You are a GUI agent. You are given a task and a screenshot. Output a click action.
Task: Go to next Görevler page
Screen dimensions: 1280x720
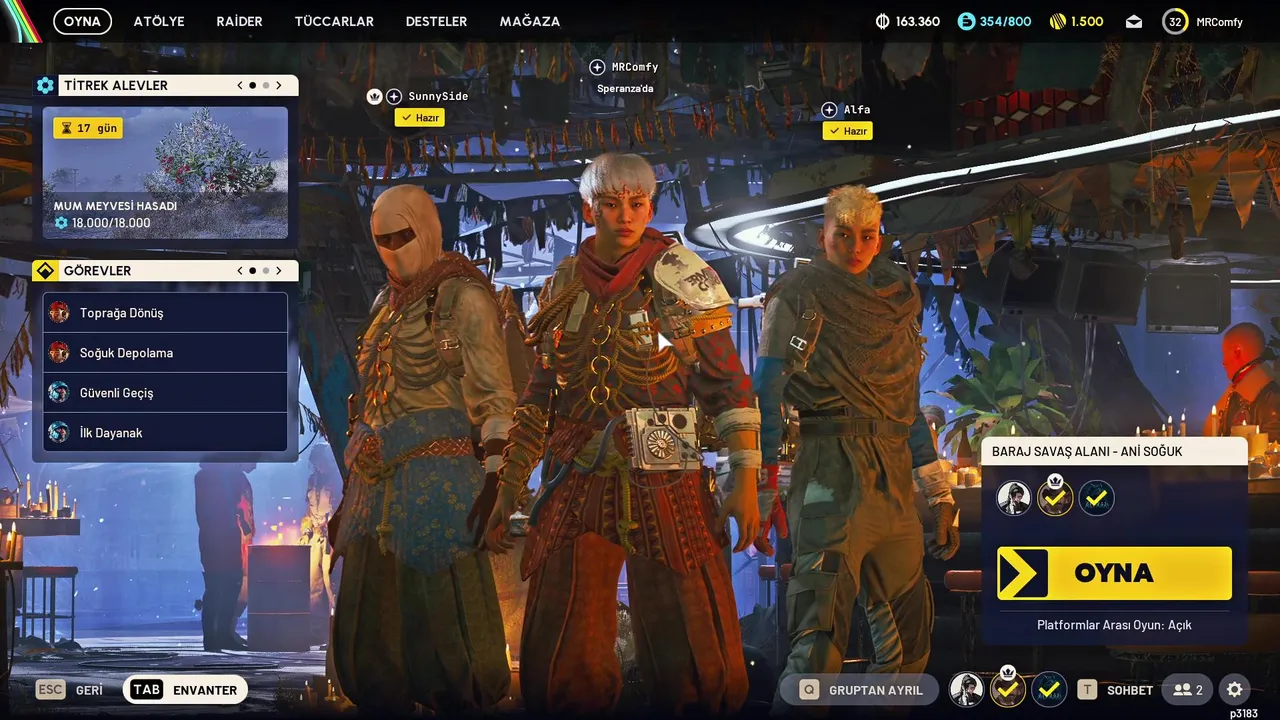[x=279, y=271]
